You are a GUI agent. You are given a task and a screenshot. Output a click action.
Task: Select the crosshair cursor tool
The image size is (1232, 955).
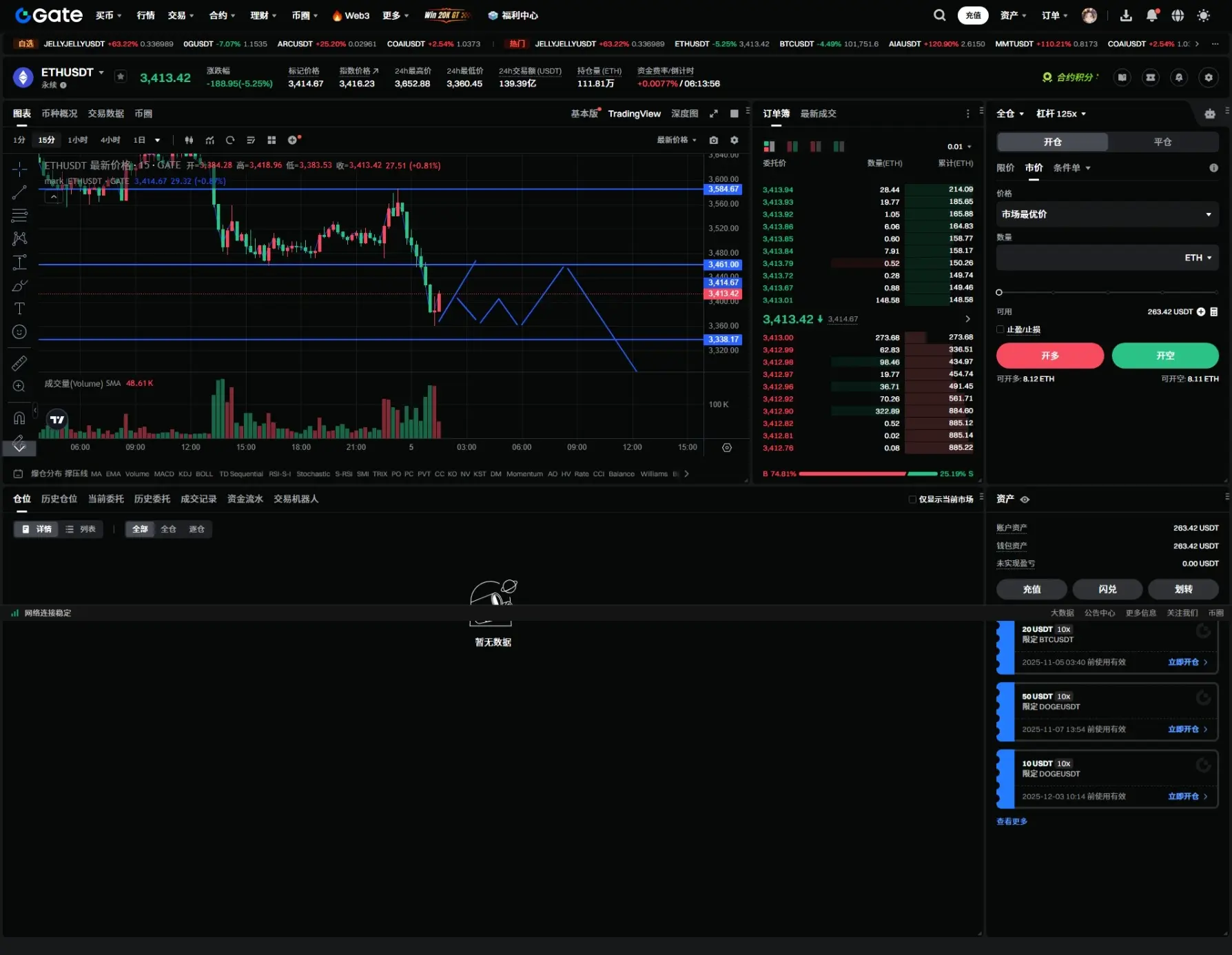(19, 169)
